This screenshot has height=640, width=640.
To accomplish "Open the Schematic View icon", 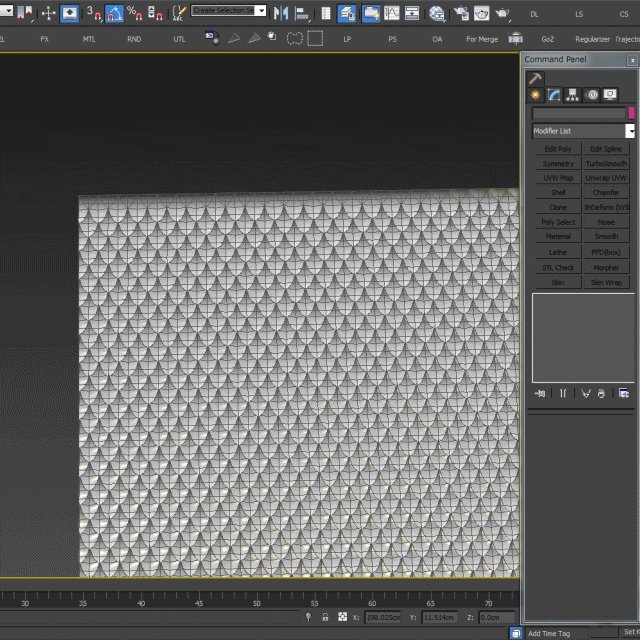I will pyautogui.click(x=412, y=13).
